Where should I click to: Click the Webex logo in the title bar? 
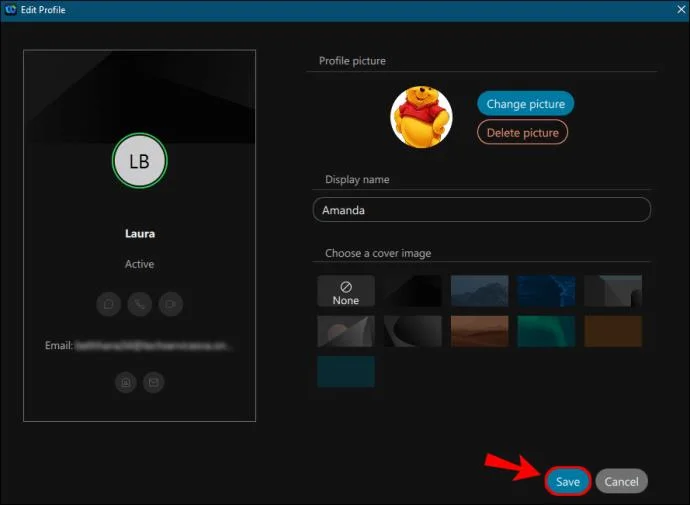coord(11,10)
